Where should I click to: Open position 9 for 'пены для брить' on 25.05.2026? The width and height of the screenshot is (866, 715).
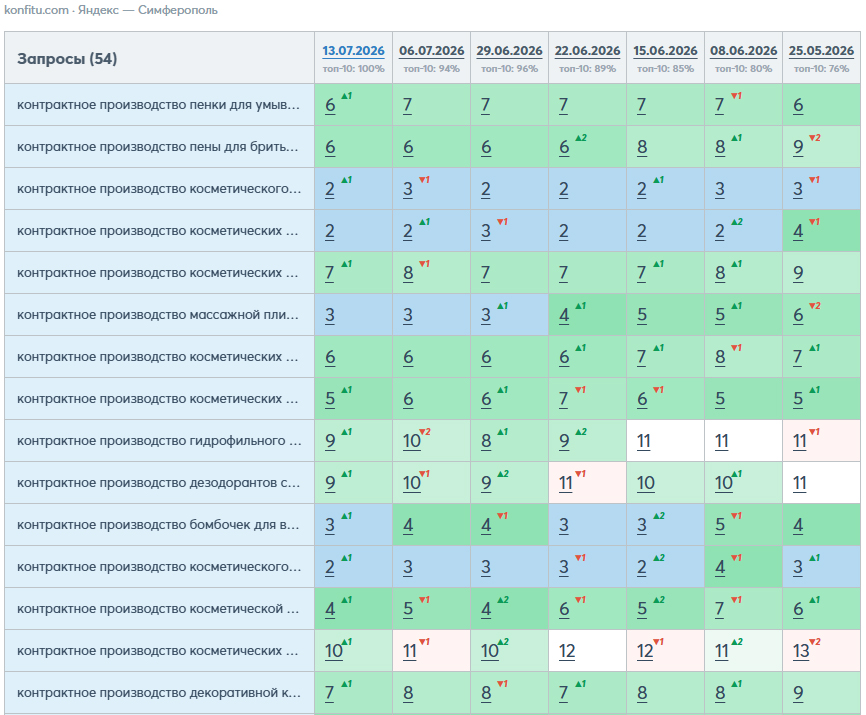pyautogui.click(x=798, y=147)
